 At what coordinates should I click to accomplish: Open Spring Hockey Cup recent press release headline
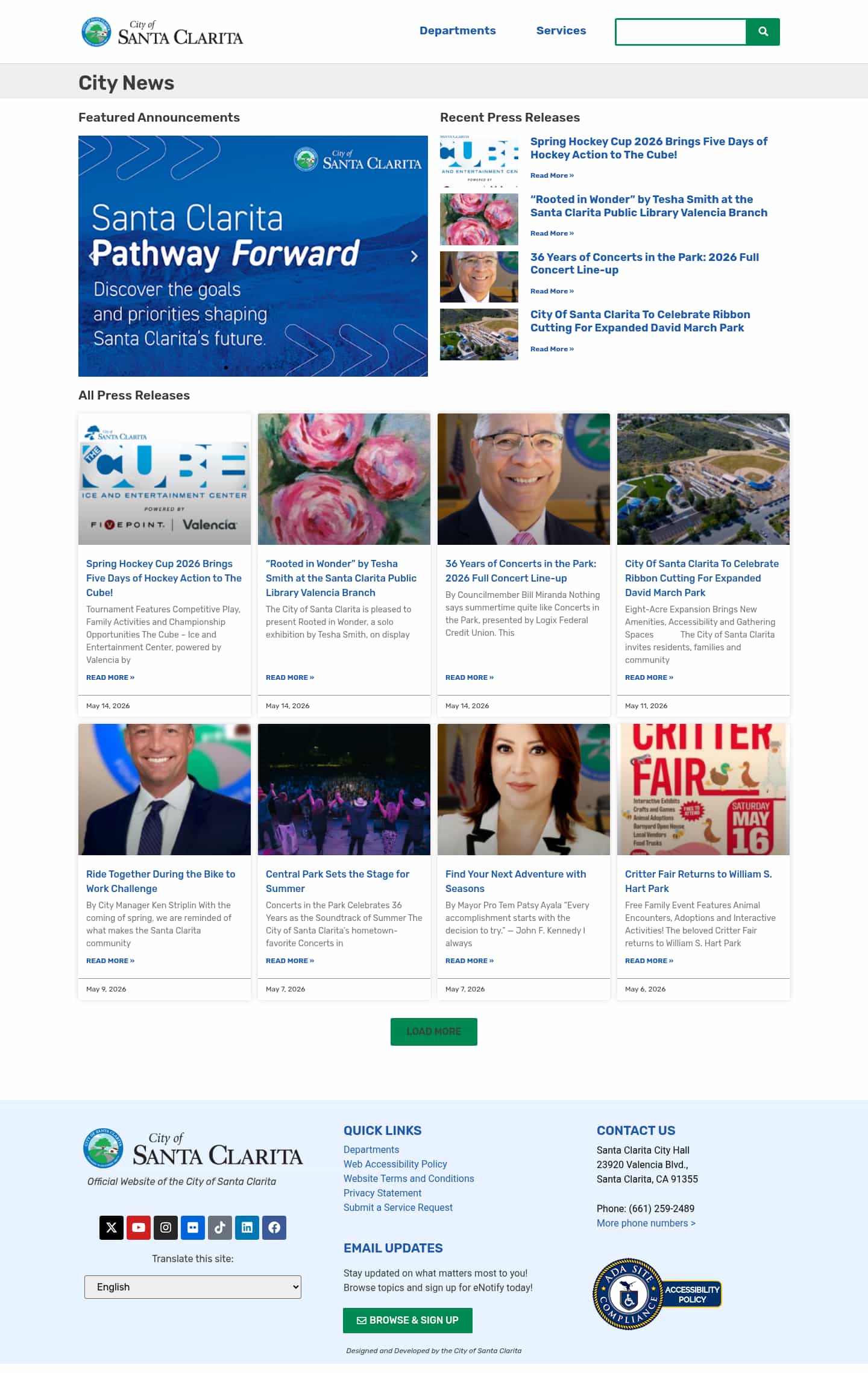649,148
